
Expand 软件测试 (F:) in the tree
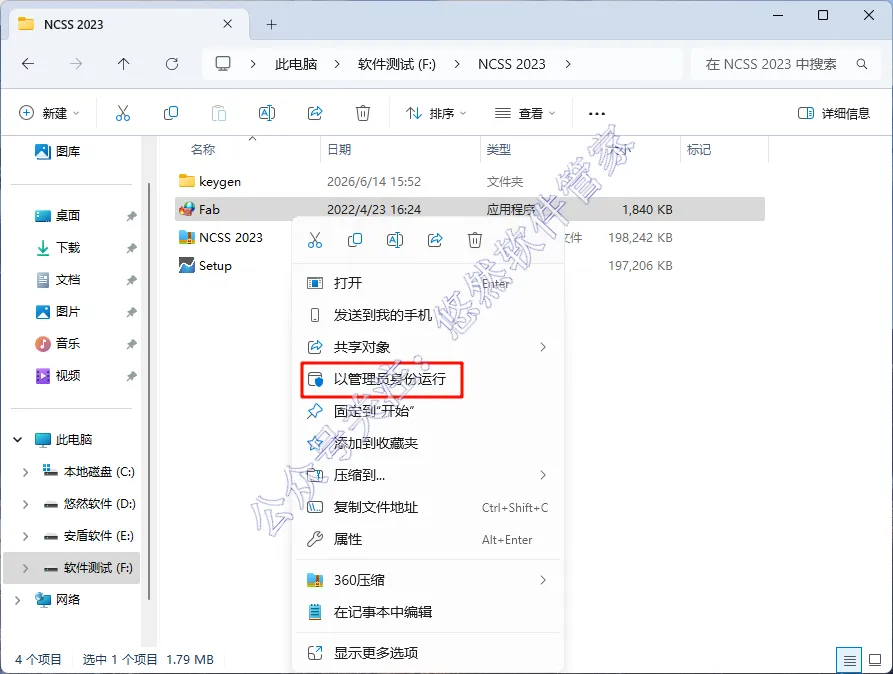click(25, 568)
